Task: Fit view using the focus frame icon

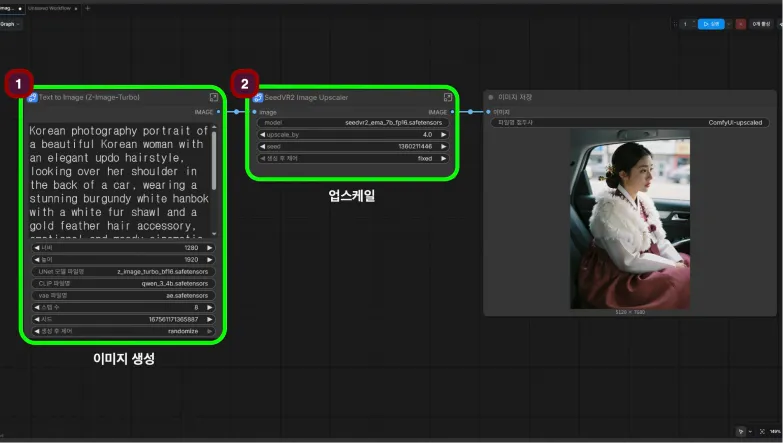Action: click(762, 431)
